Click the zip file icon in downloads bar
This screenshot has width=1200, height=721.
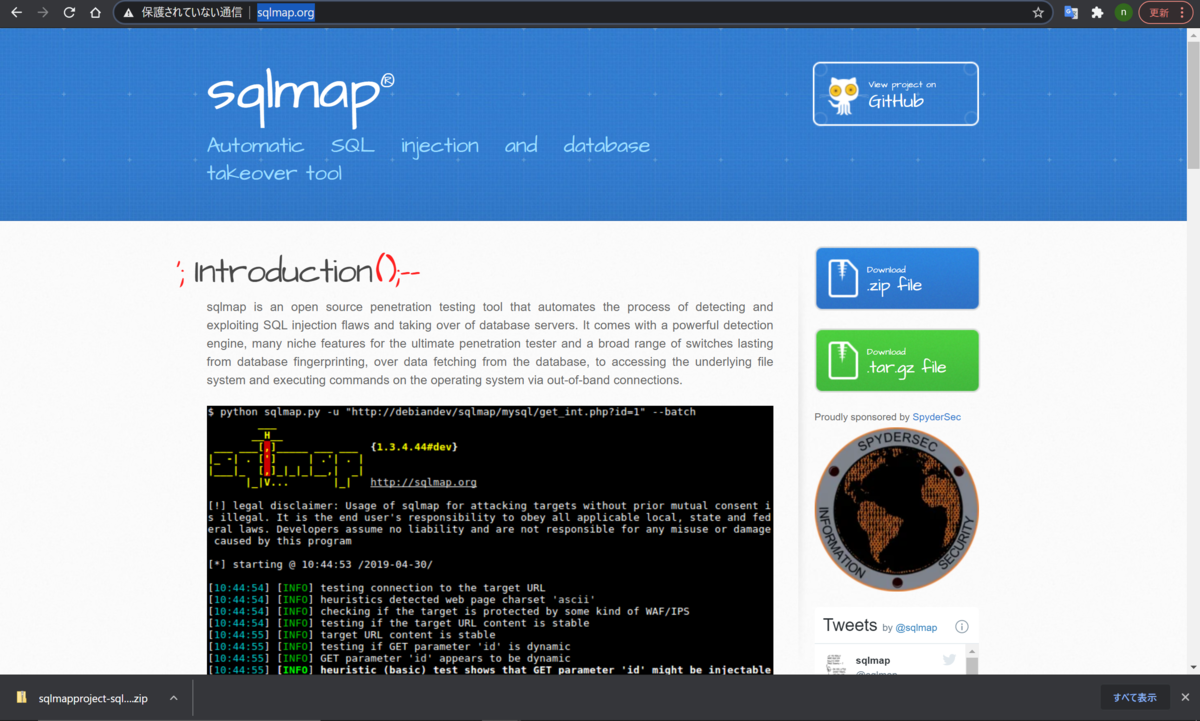tap(22, 698)
